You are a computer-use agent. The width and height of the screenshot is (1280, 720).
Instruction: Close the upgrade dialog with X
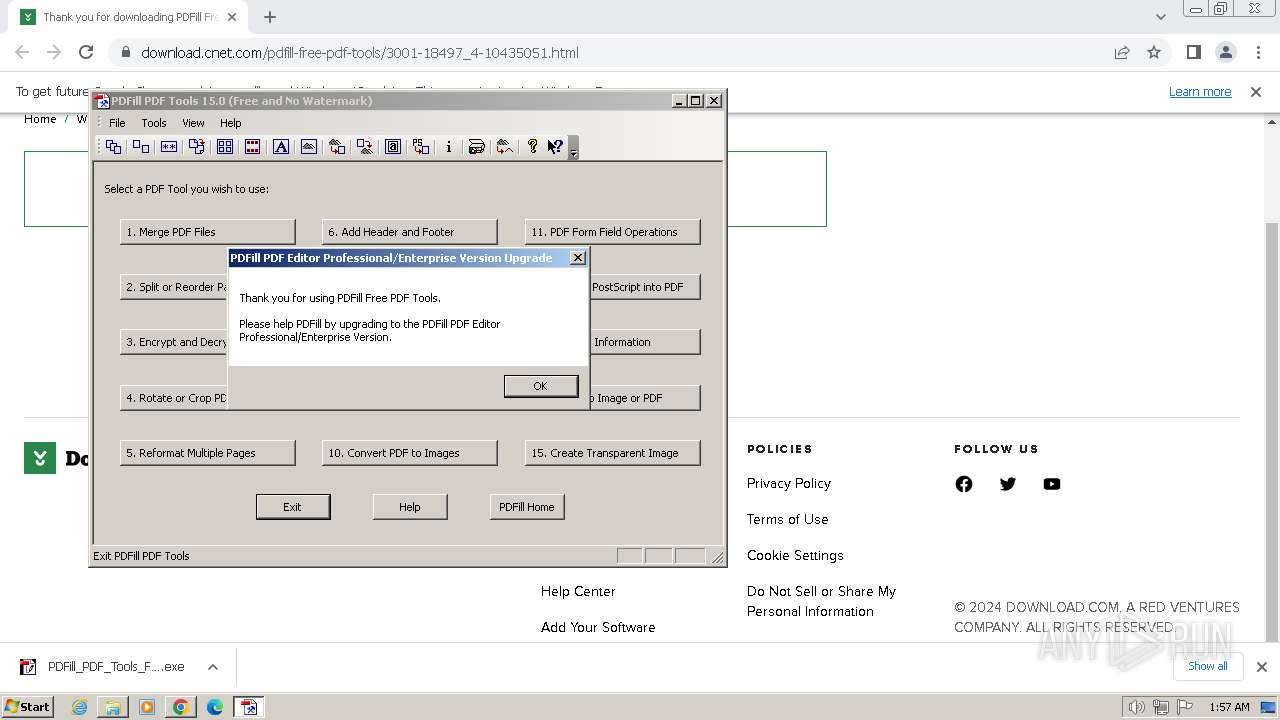[x=577, y=258]
